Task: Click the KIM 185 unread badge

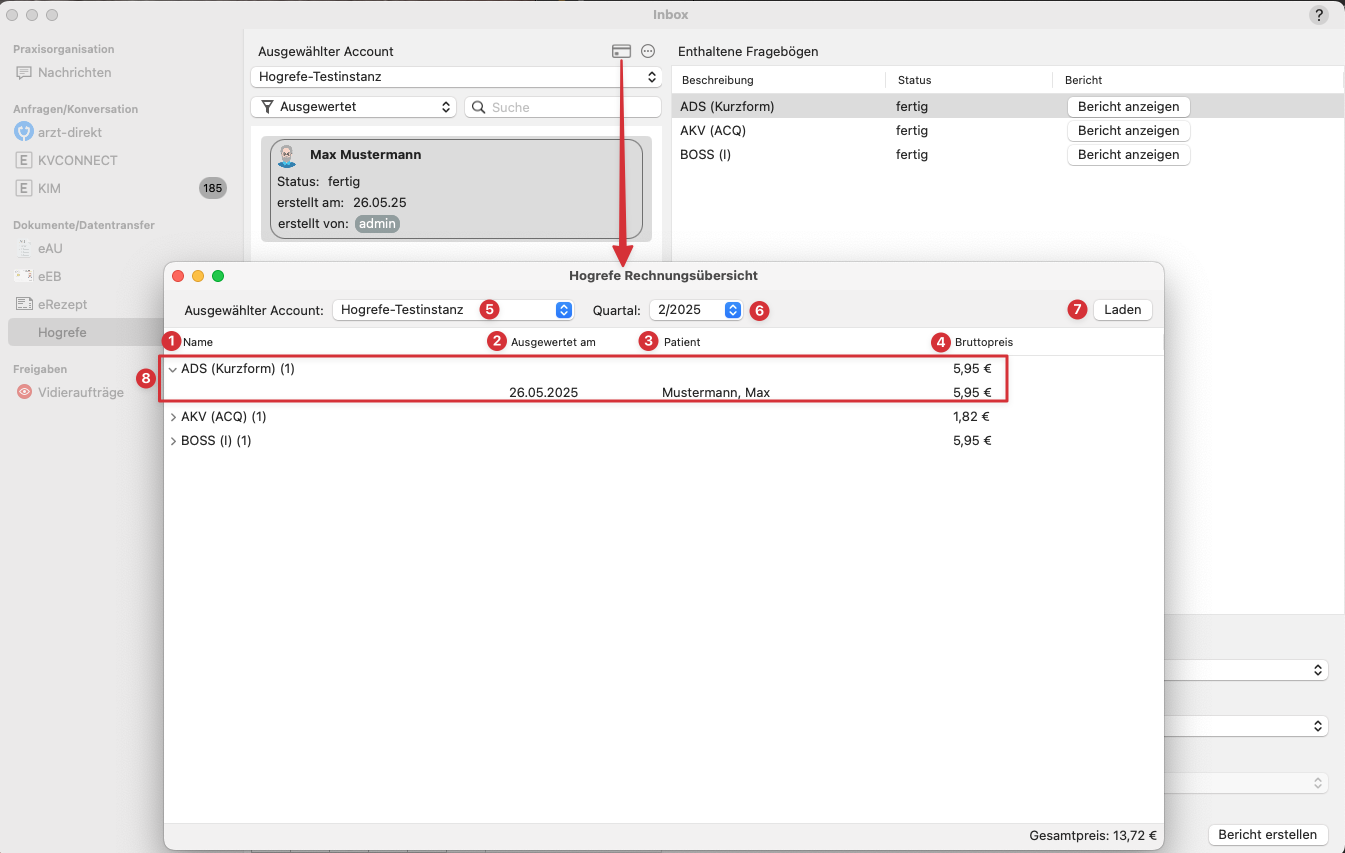Action: (x=213, y=188)
